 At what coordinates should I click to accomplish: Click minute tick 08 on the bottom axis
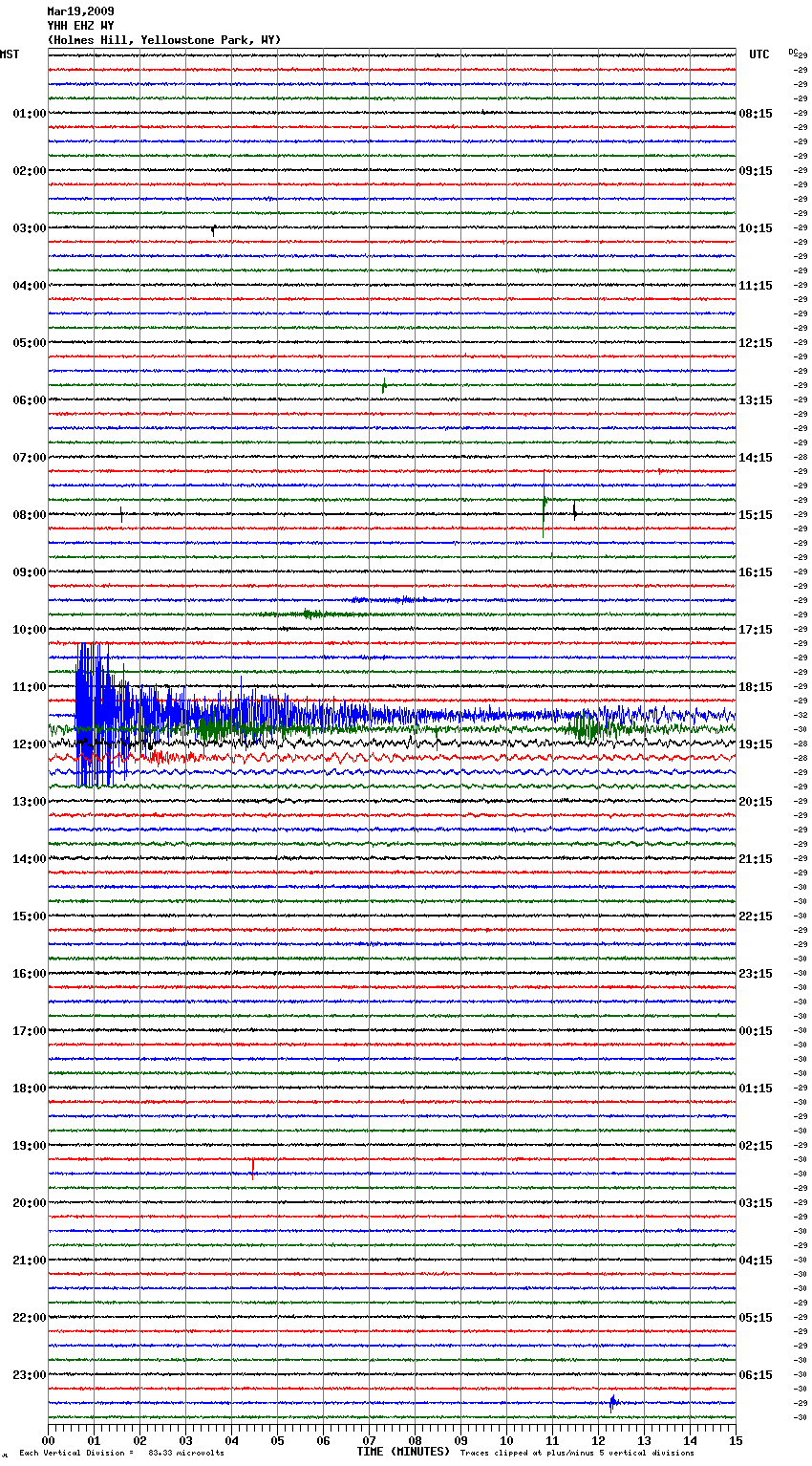coord(415,1440)
